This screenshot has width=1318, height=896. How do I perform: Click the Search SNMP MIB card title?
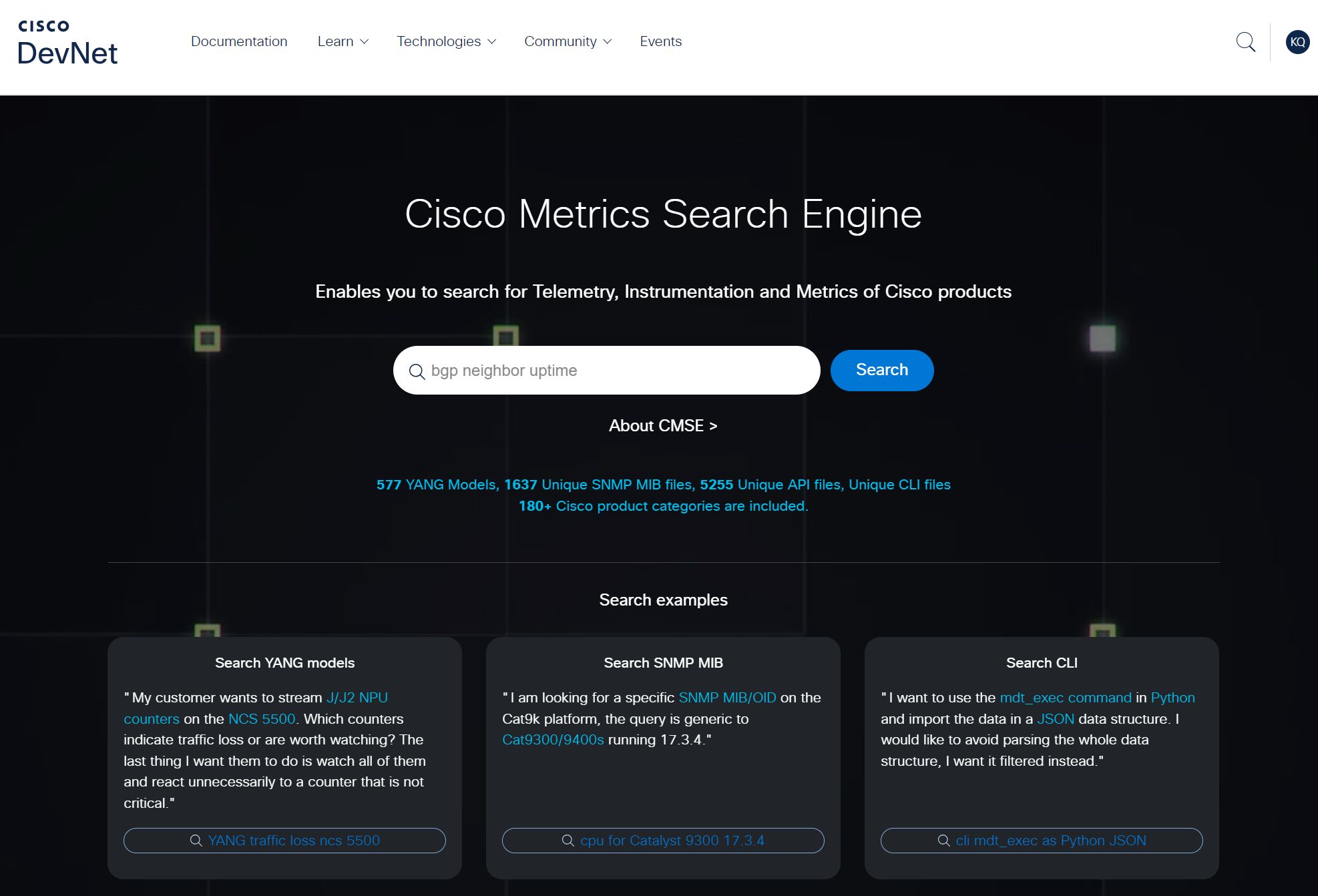(663, 663)
